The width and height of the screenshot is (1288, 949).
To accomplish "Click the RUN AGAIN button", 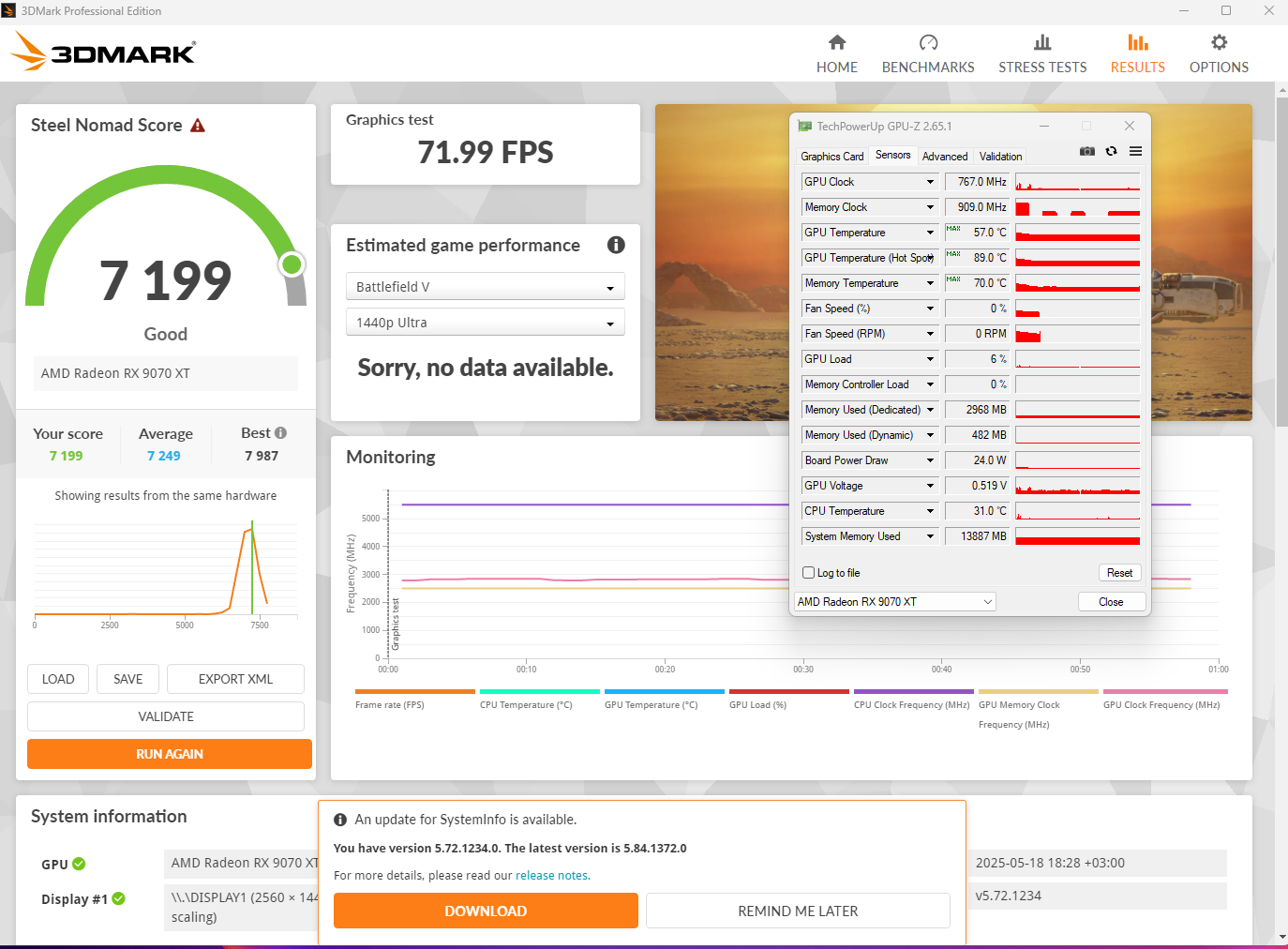I will tap(170, 754).
